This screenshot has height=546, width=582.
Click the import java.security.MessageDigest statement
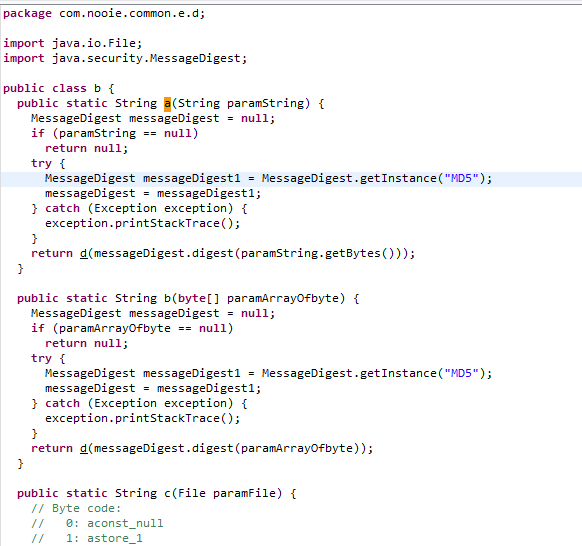[125, 59]
